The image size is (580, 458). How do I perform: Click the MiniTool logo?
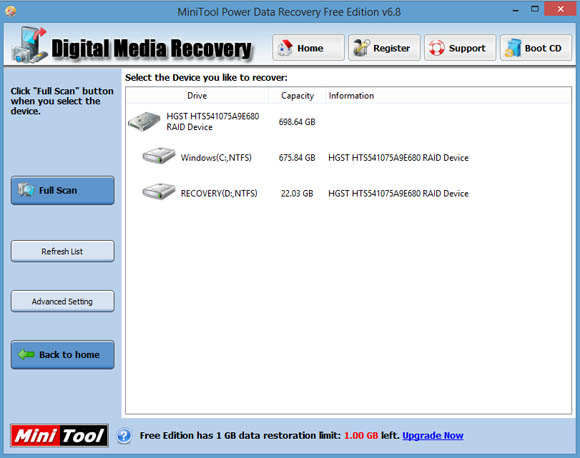coord(60,435)
